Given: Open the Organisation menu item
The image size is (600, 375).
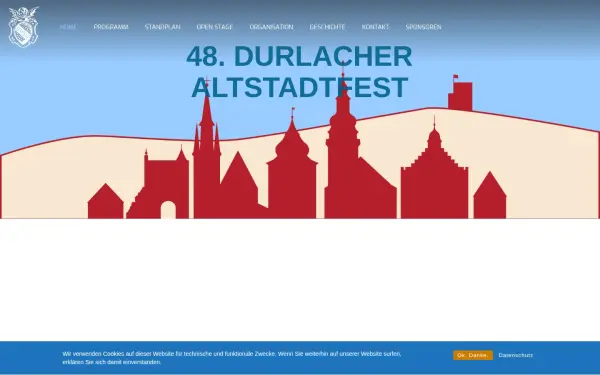Looking at the screenshot, I should 271,27.
